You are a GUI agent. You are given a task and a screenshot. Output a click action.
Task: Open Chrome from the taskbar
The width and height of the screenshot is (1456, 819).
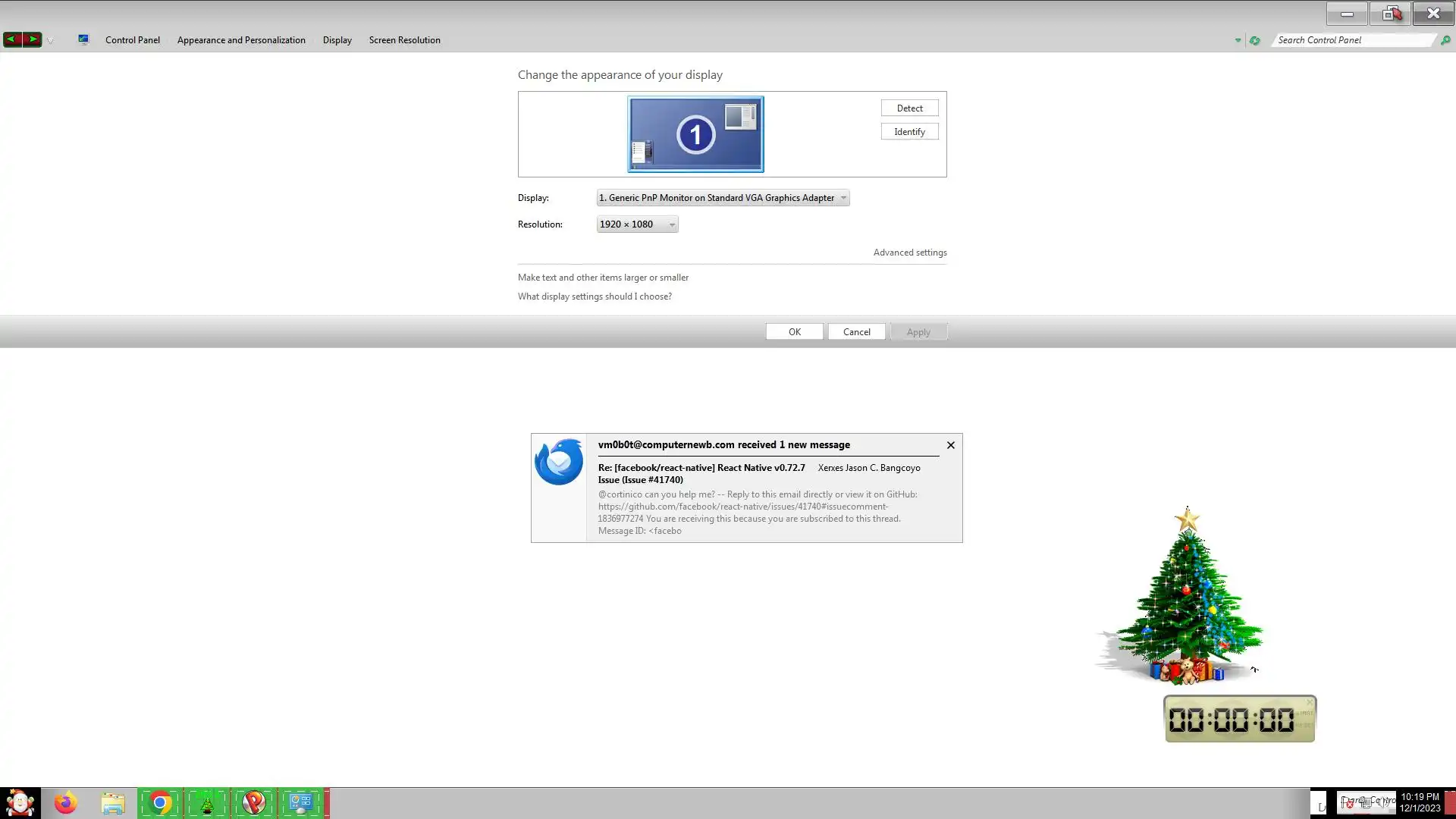160,803
